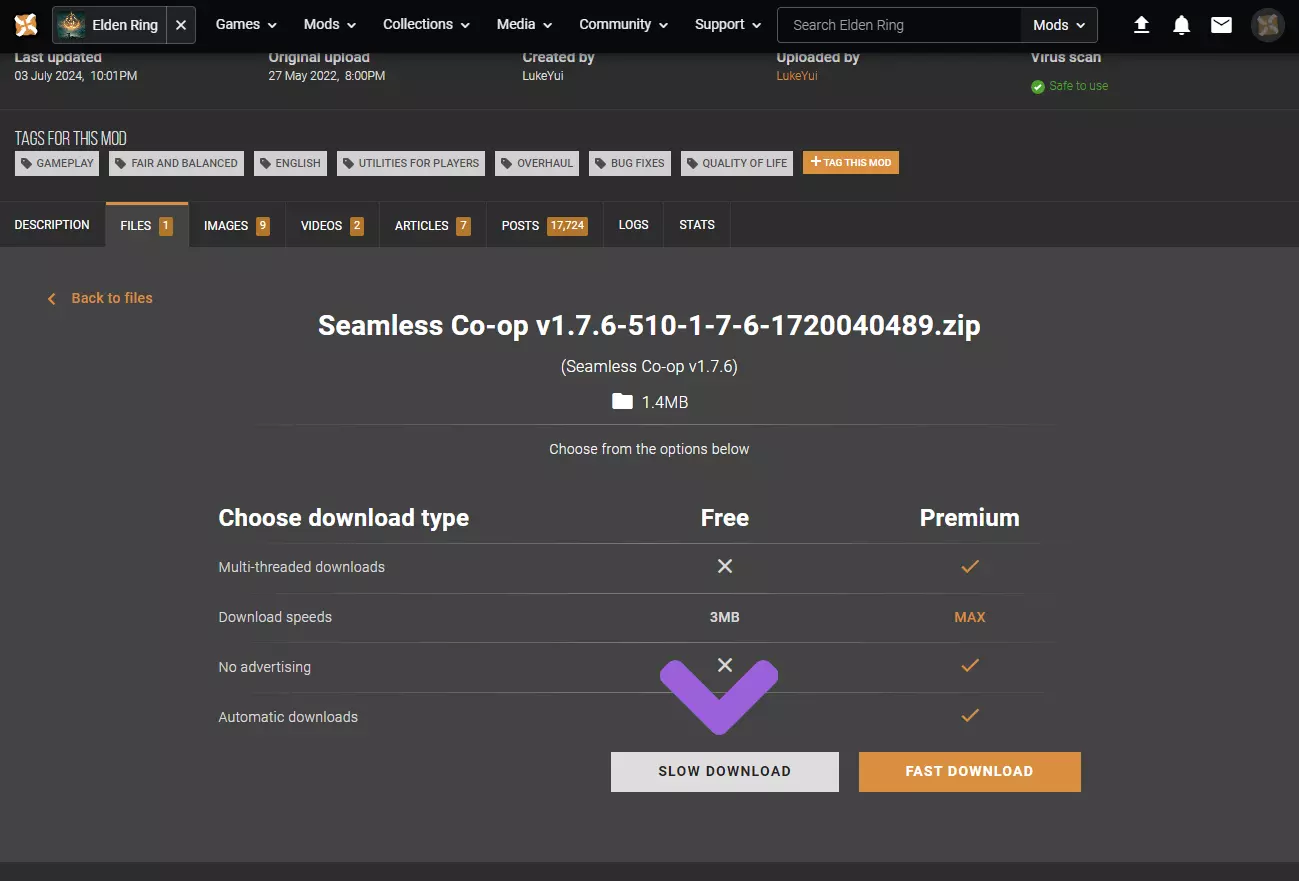
Task: Open the notifications bell icon
Action: [x=1181, y=25]
